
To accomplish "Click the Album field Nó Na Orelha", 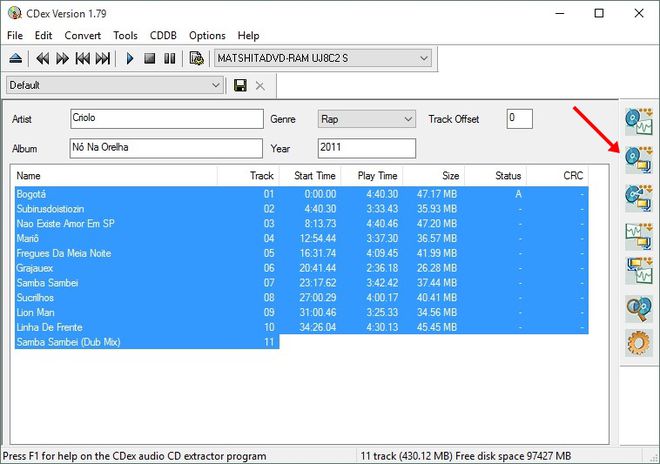I will click(166, 148).
